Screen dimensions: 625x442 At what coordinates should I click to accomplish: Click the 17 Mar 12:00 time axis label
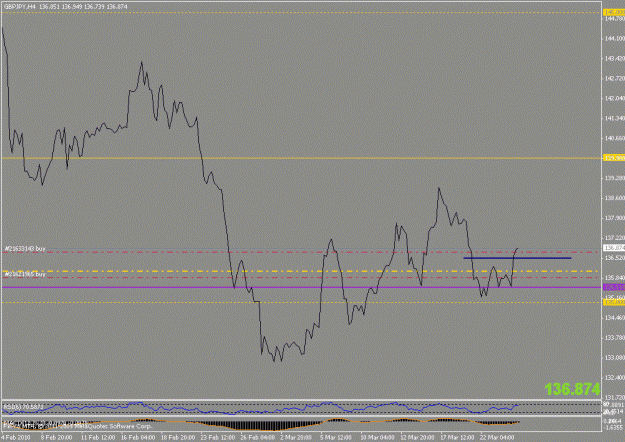(x=457, y=437)
